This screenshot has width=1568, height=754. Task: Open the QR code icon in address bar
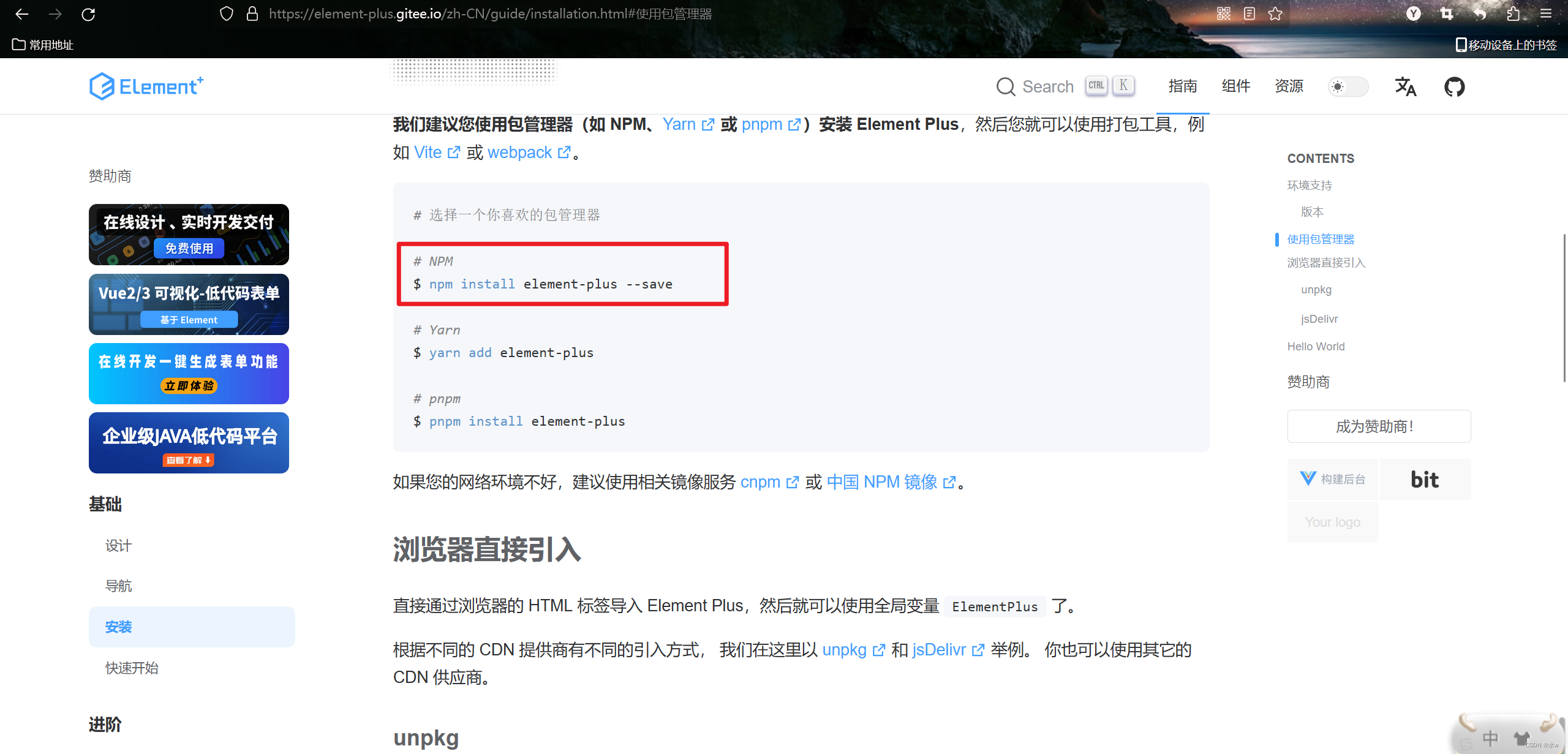coord(1224,13)
